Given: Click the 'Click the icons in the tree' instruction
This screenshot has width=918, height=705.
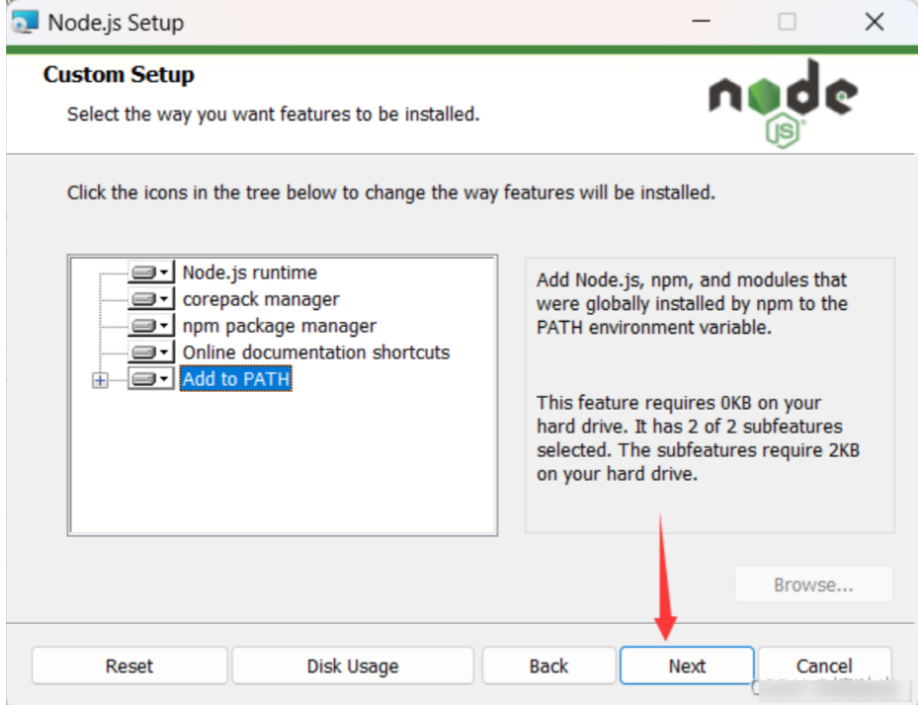Looking at the screenshot, I should coord(391,193).
